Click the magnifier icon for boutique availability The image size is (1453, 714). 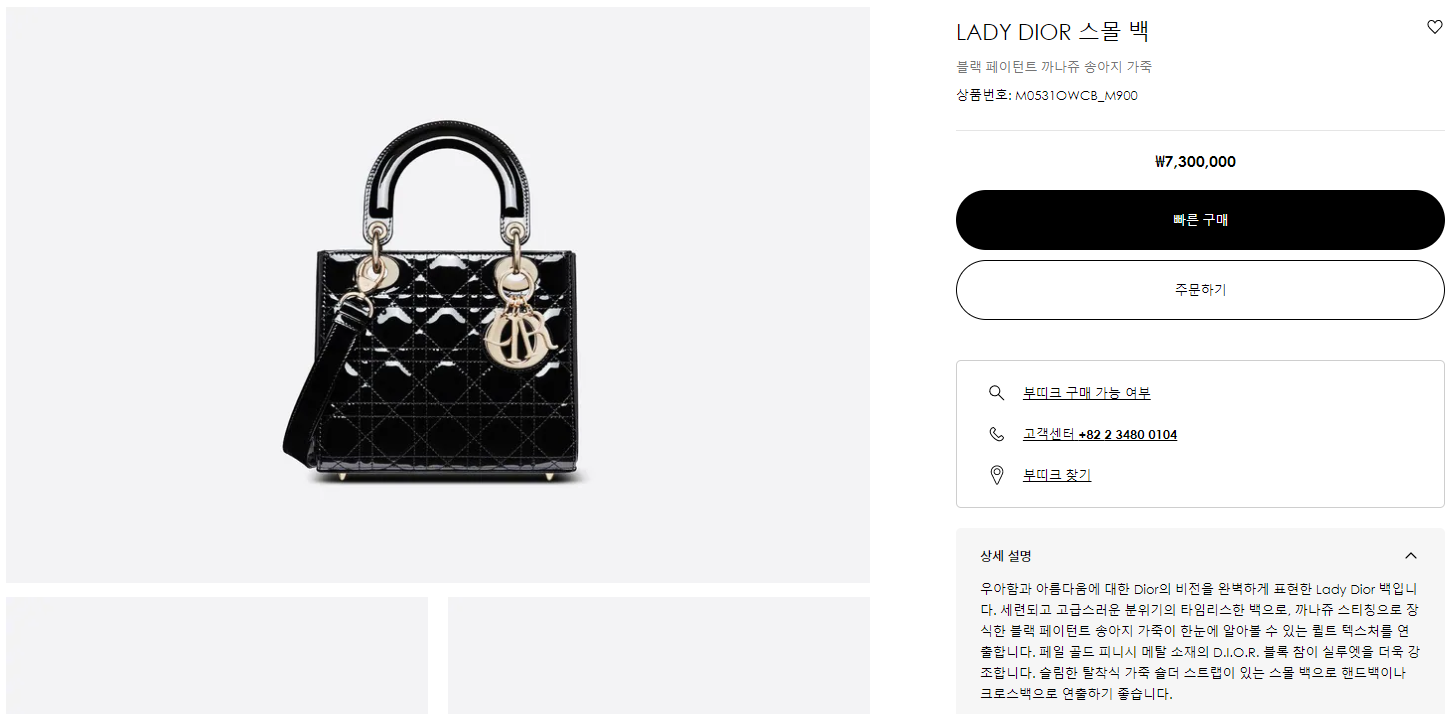click(996, 393)
